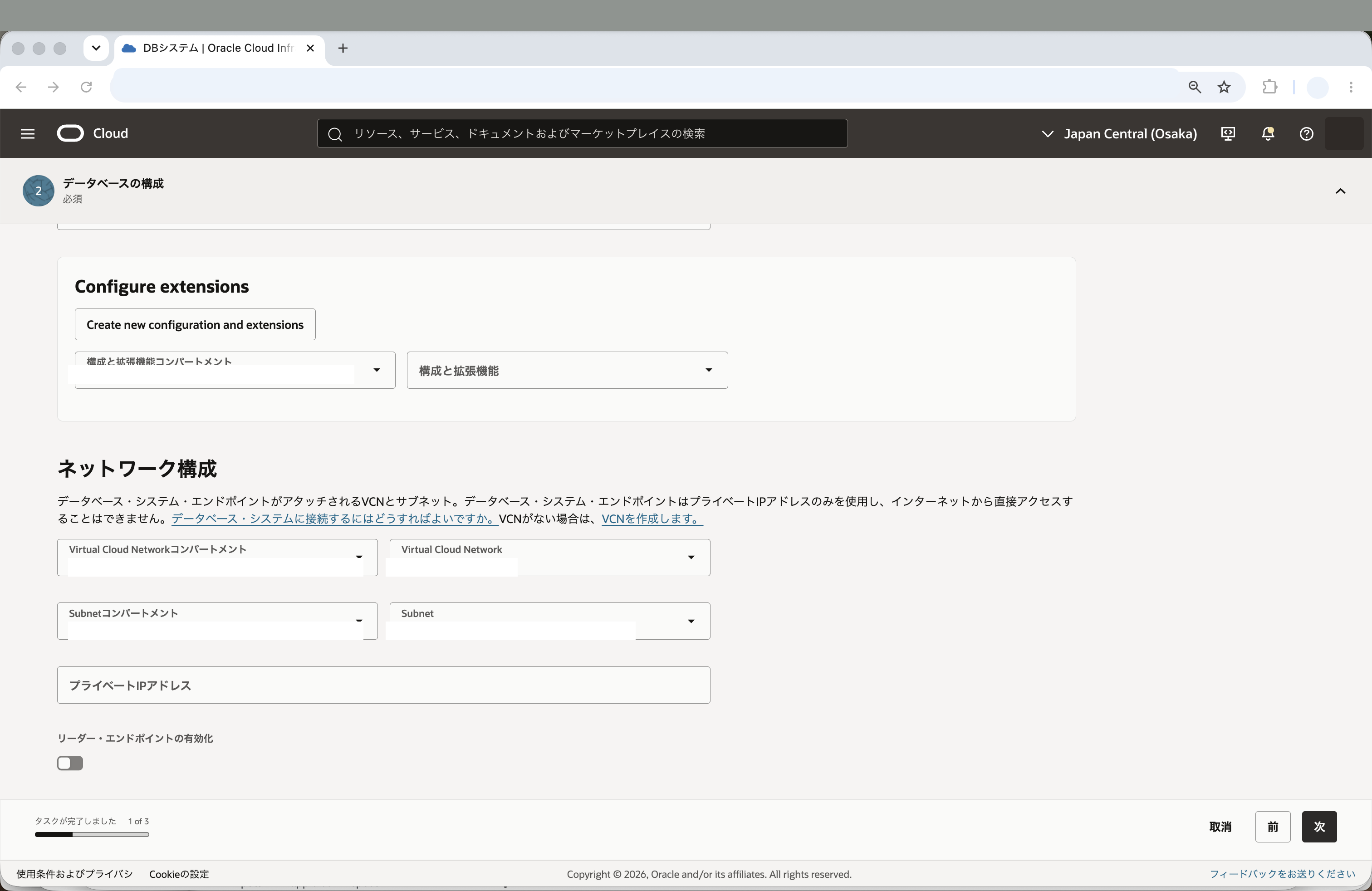The image size is (1372, 891).
Task: Open the Virtual Cloud Network dropdown
Action: [550, 557]
